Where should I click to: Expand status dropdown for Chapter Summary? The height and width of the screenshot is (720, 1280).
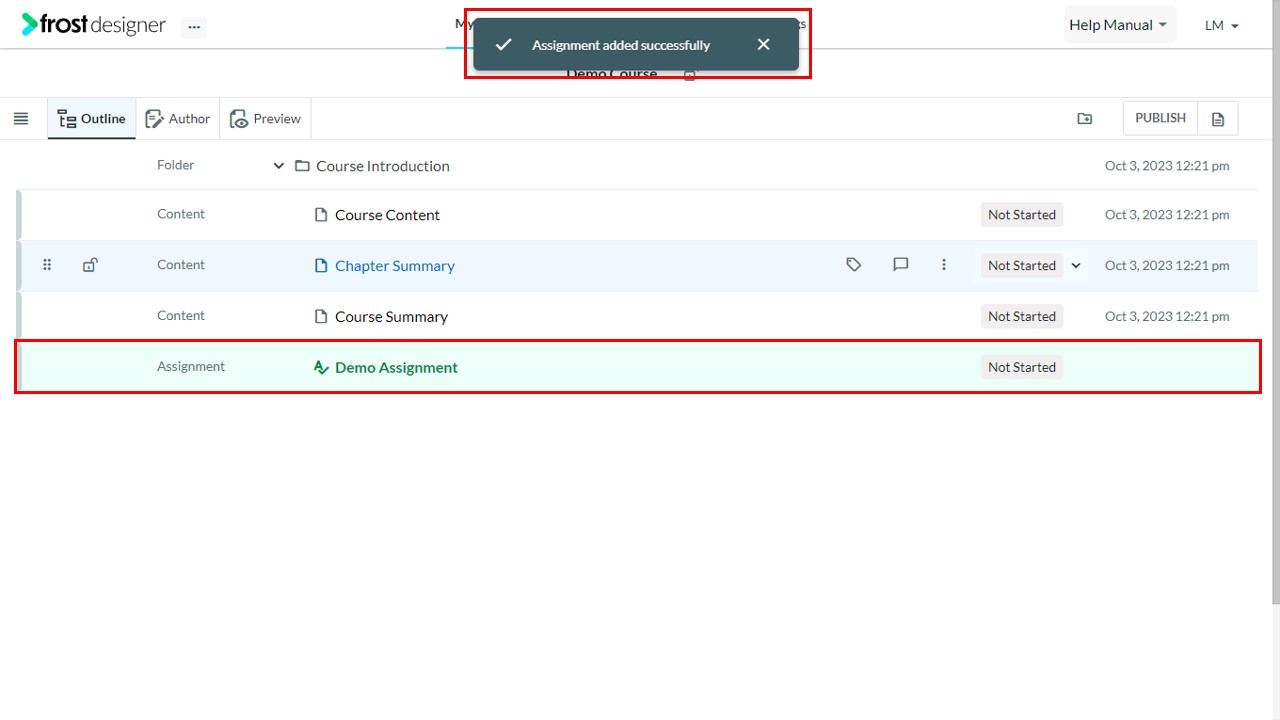1076,266
